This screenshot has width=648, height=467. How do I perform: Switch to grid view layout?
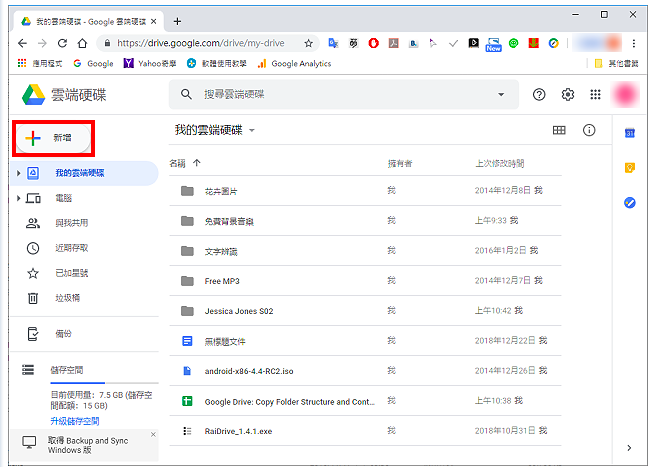559,130
